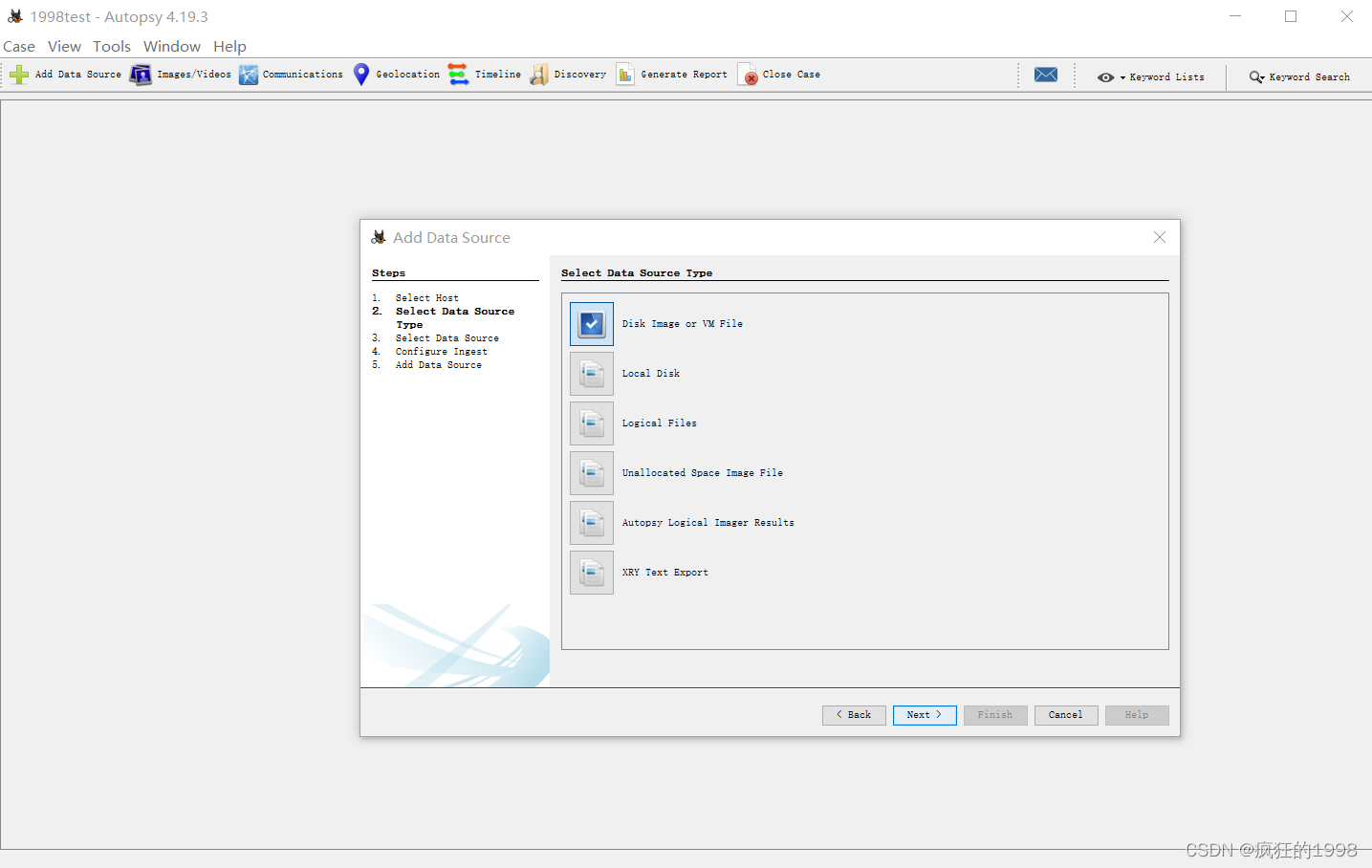Click the 'Local Disk' label
Image resolution: width=1372 pixels, height=868 pixels.
pos(651,374)
